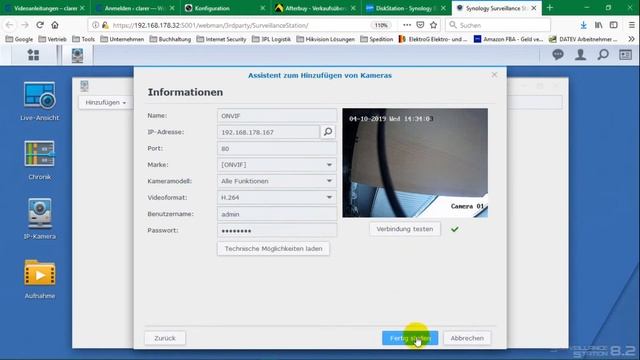This screenshot has height=360, width=640.
Task: Switch to the DiskStation tab
Action: [405, 8]
